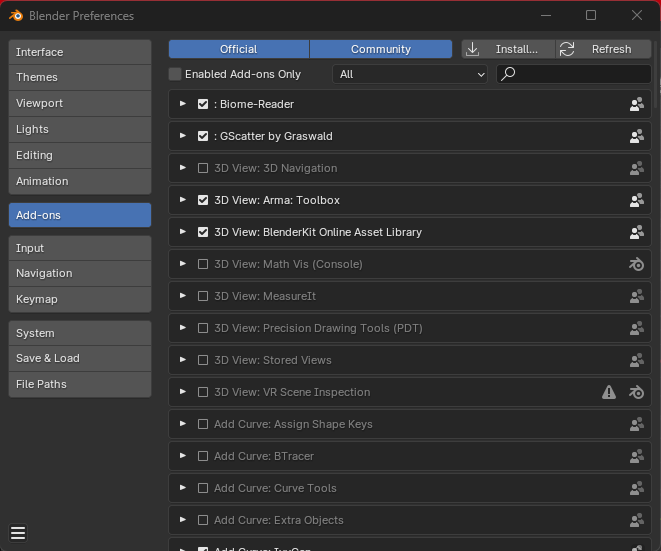Click the community icon on GScatter row
This screenshot has width=661, height=551.
(636, 136)
